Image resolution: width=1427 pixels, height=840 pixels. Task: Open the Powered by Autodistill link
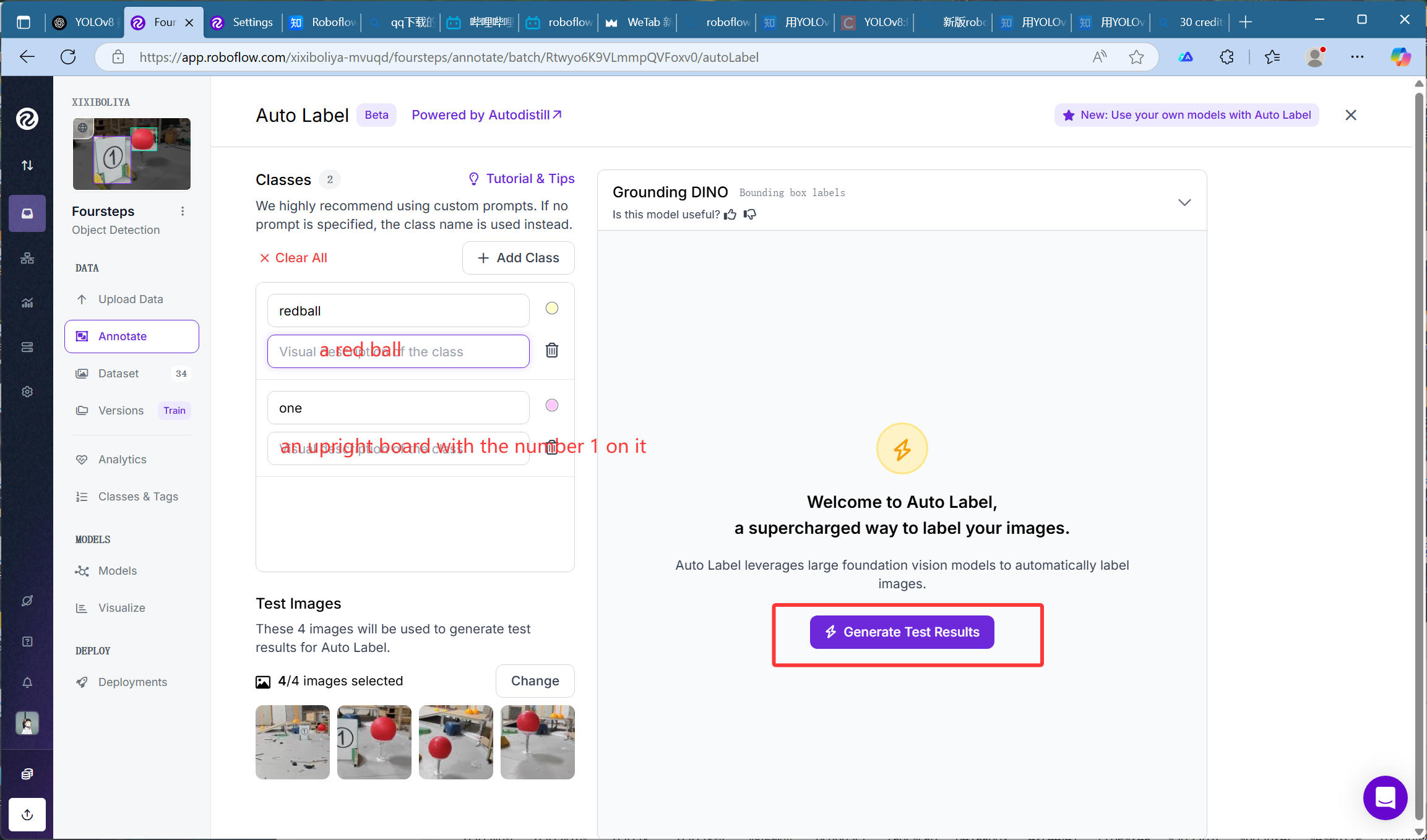coord(486,115)
